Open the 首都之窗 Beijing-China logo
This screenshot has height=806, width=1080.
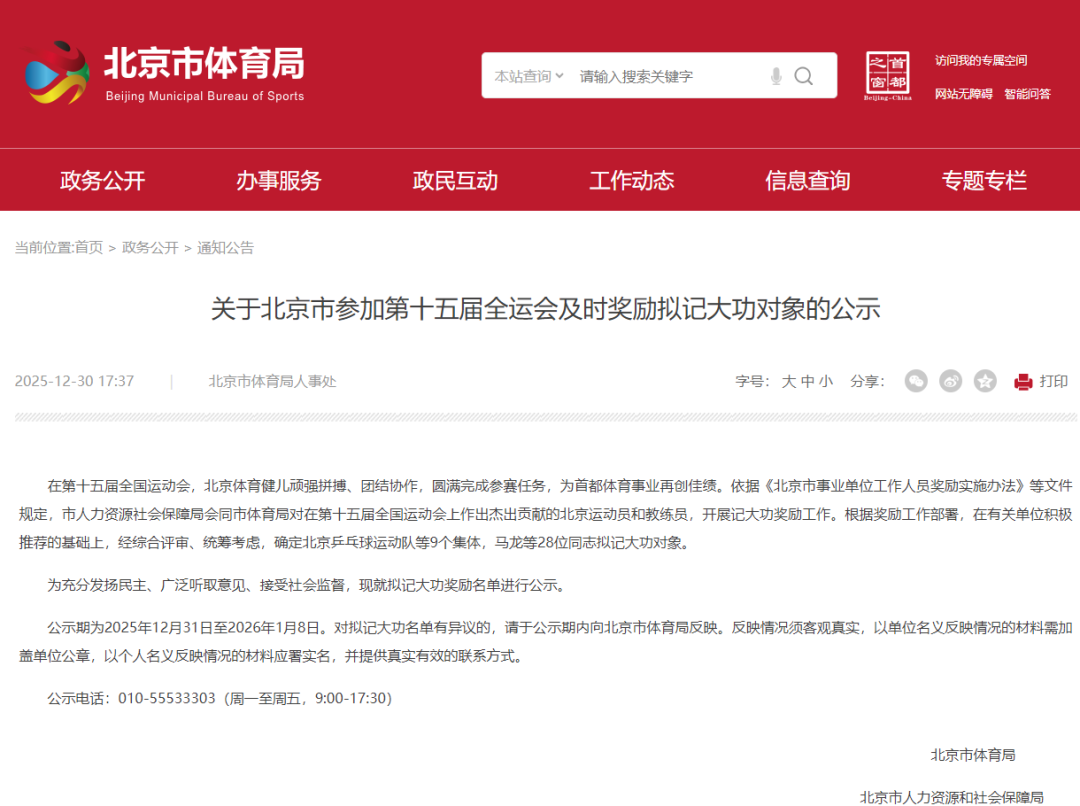(x=888, y=75)
